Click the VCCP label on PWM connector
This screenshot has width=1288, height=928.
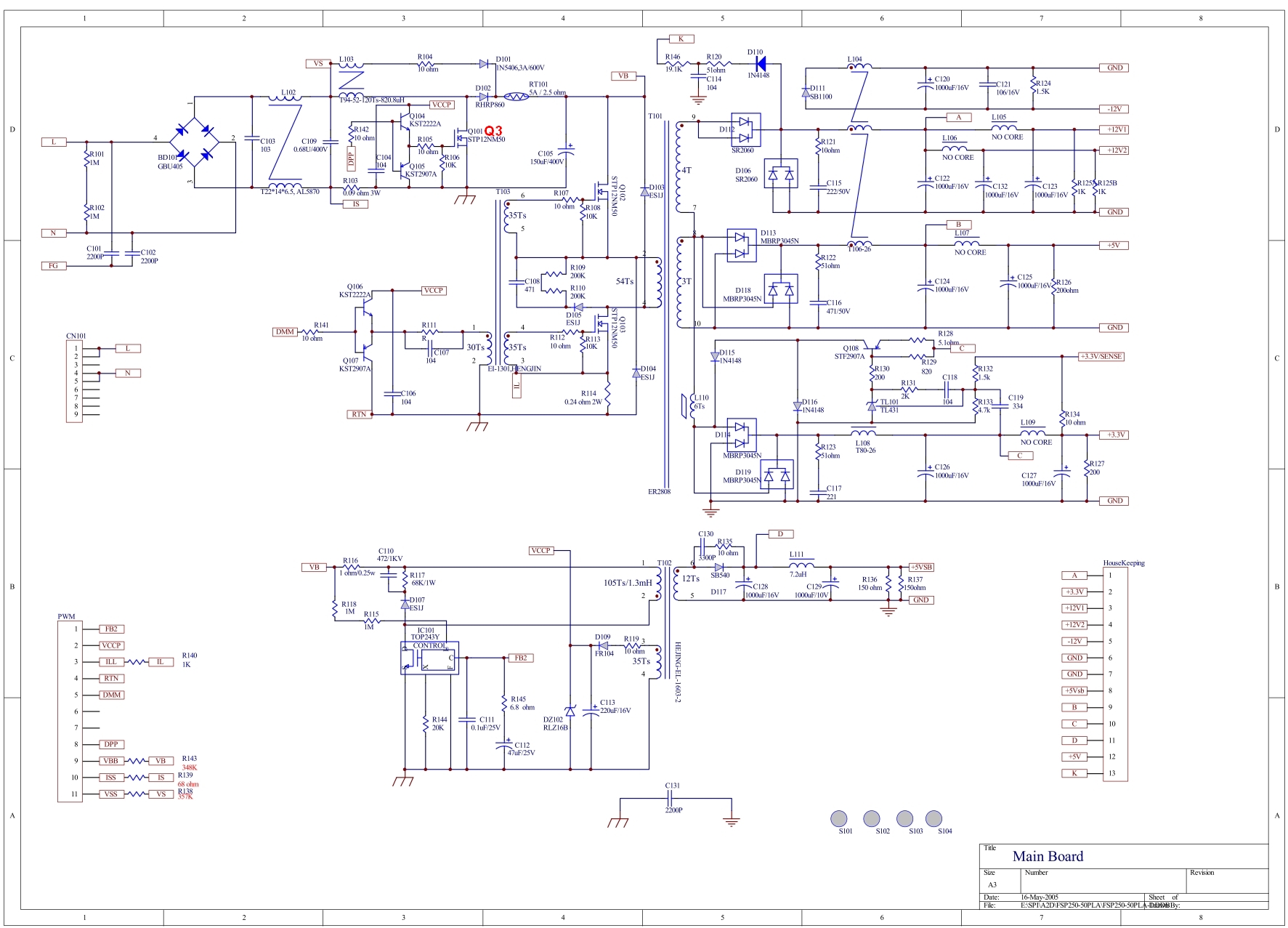pos(111,645)
